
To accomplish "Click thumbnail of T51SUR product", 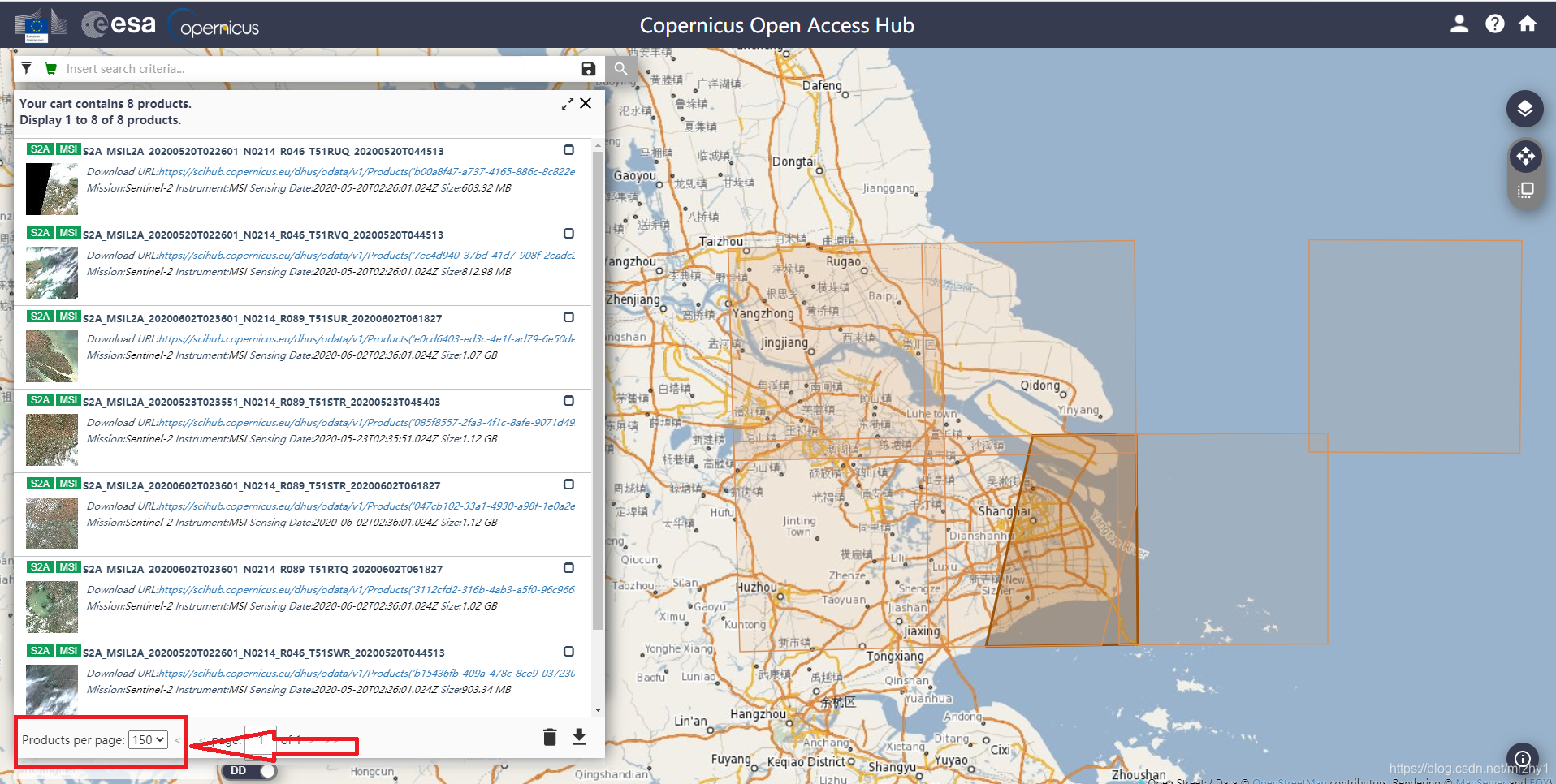I will (52, 356).
